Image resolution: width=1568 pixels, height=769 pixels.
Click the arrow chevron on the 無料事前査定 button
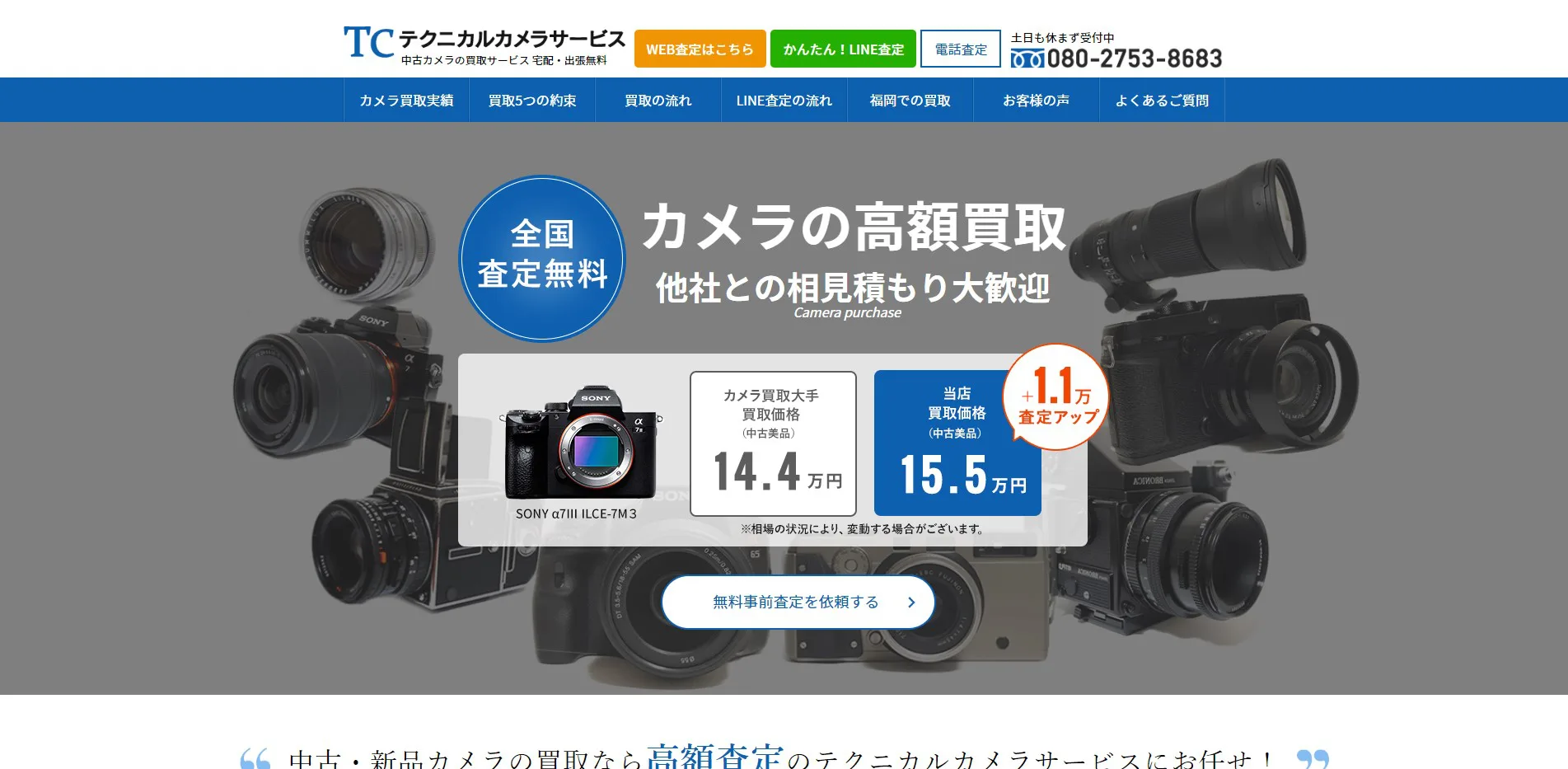pyautogui.click(x=911, y=603)
